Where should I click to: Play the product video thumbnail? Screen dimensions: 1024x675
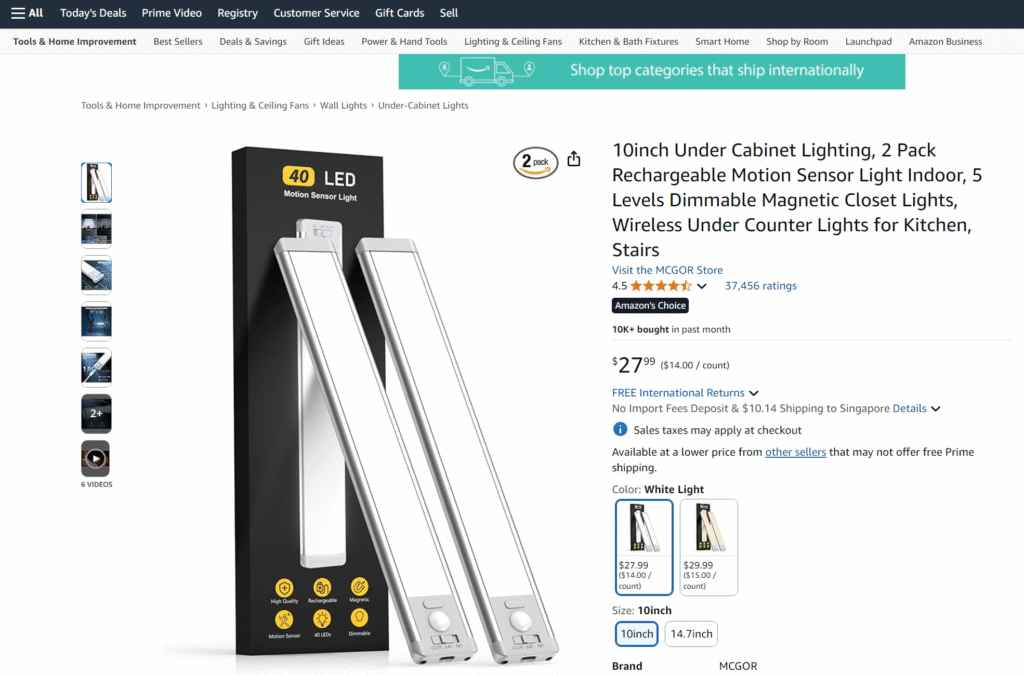click(x=96, y=458)
